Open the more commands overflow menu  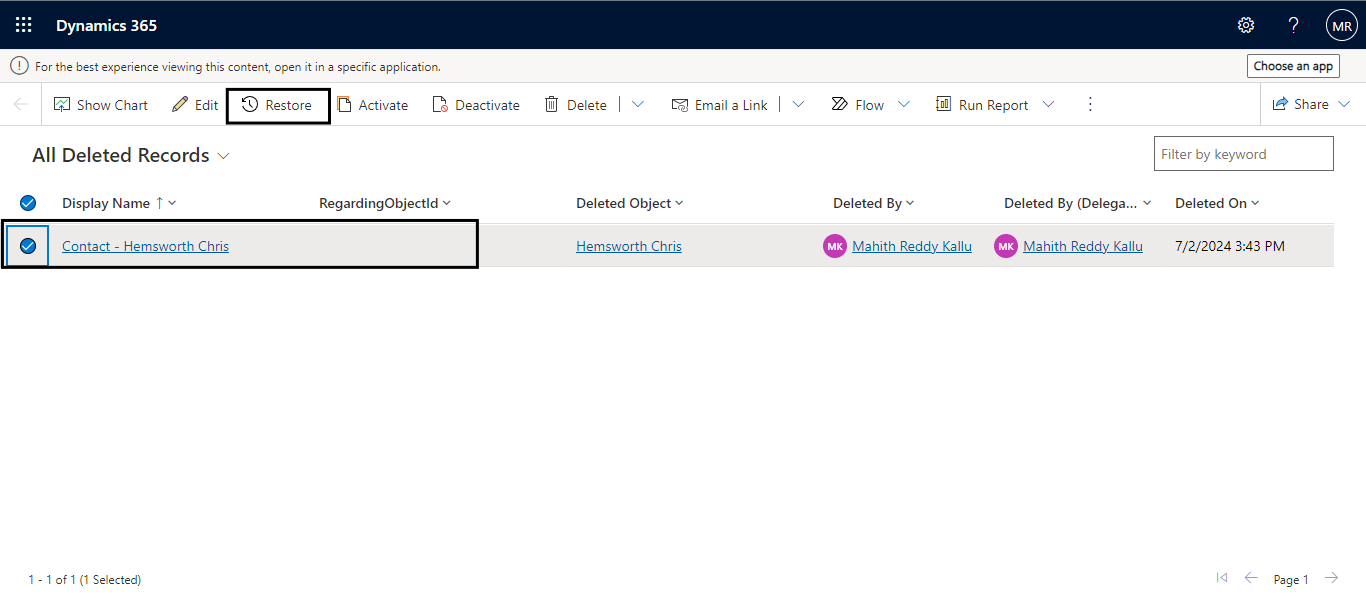coord(1090,105)
